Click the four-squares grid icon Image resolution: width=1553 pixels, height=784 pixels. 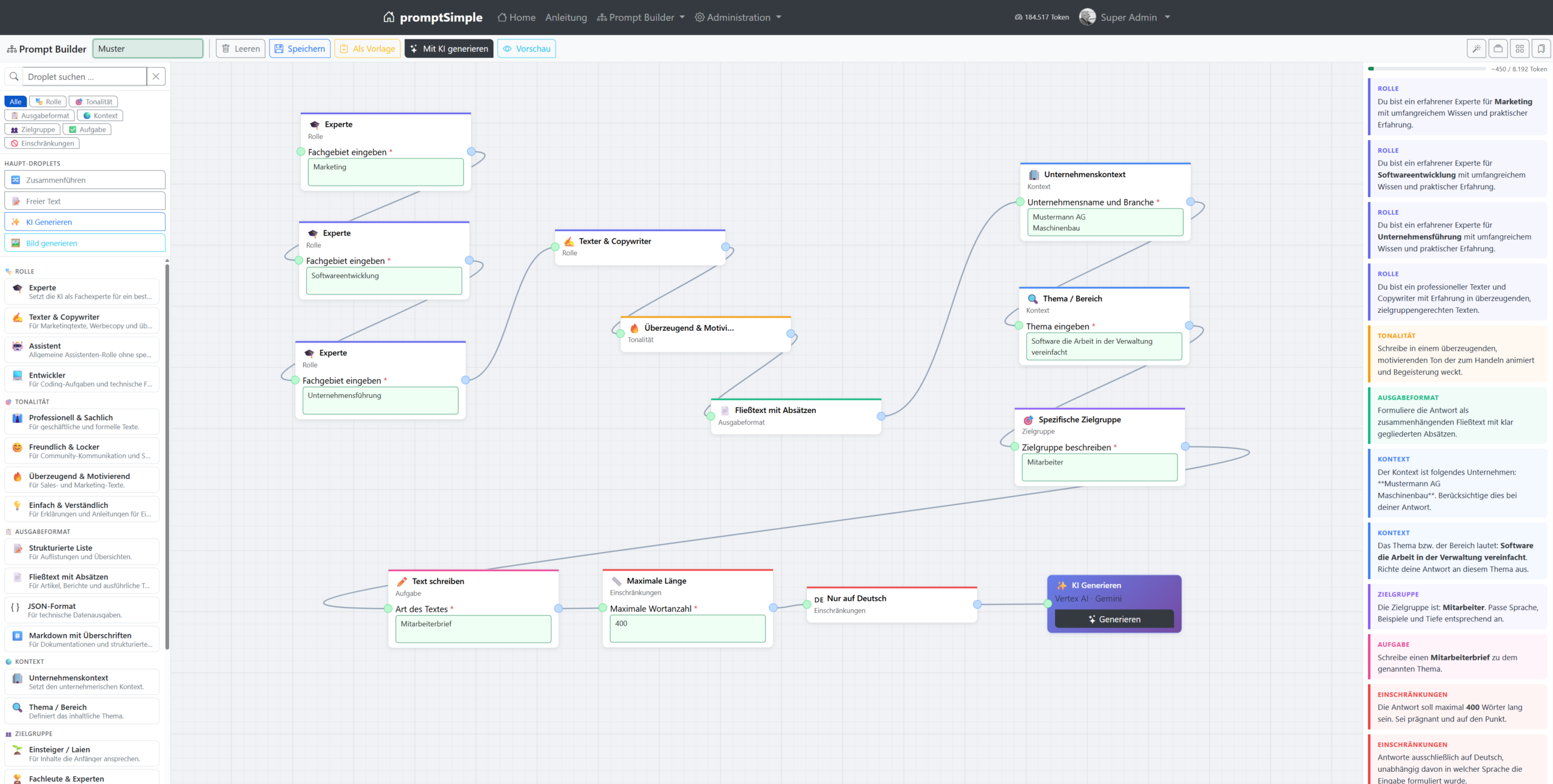(x=1520, y=49)
